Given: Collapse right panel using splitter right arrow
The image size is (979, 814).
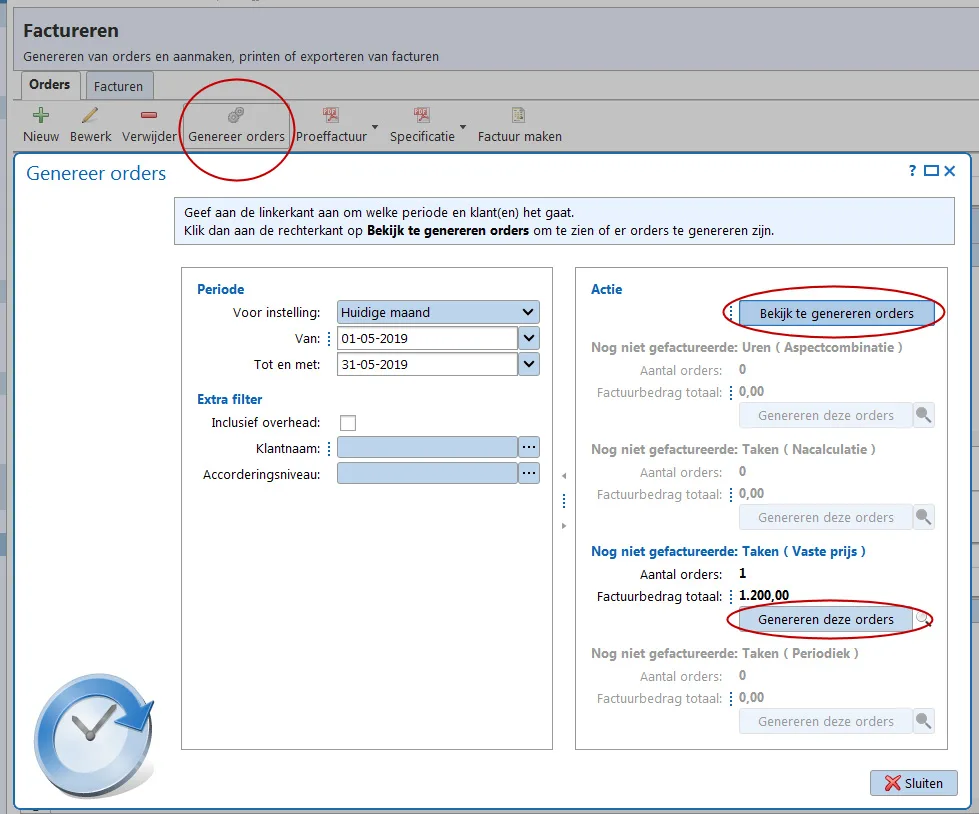Looking at the screenshot, I should [x=564, y=526].
